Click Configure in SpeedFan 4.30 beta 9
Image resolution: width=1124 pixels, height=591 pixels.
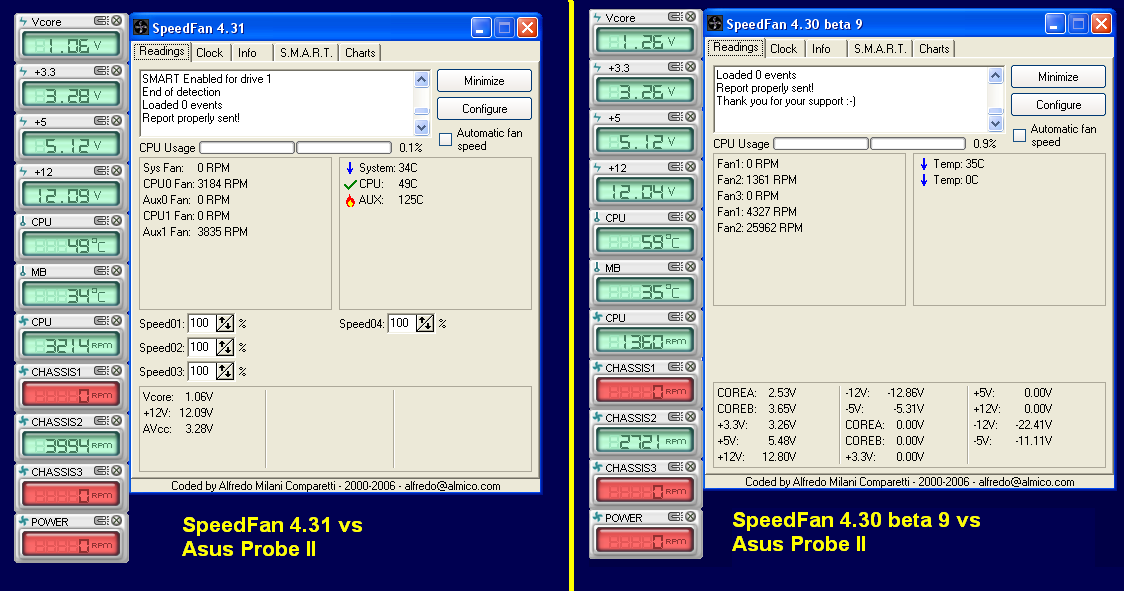(x=1058, y=105)
